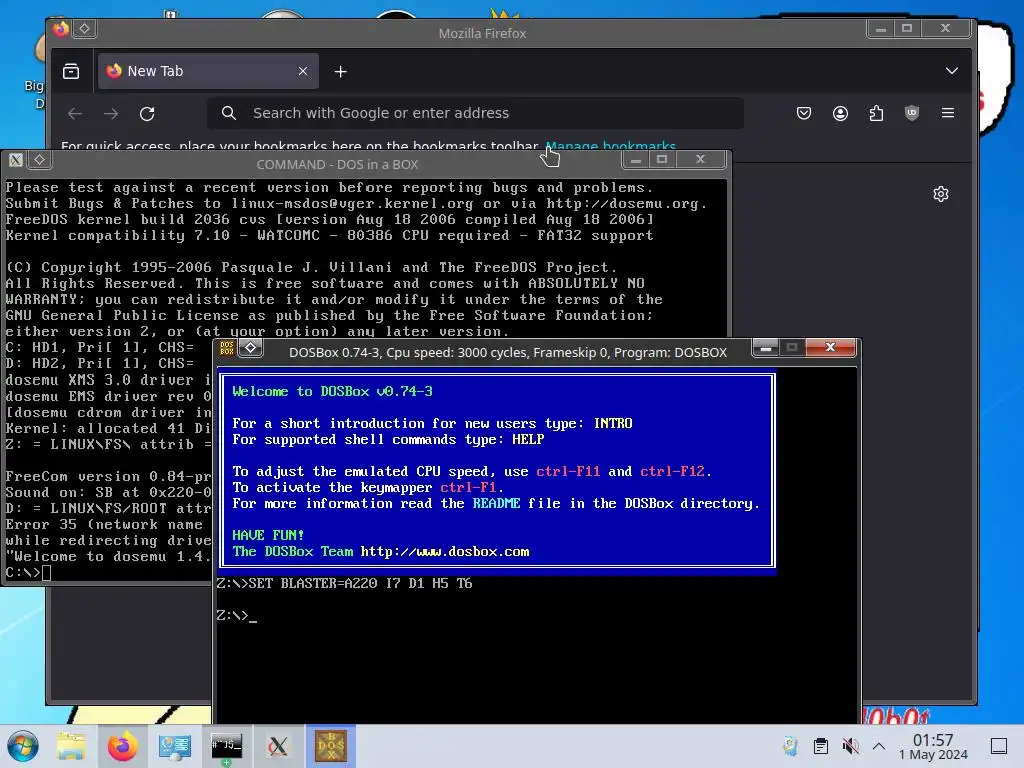1024x768 pixels.
Task: Open Save to Pocket icon in Firefox
Action: coord(804,113)
